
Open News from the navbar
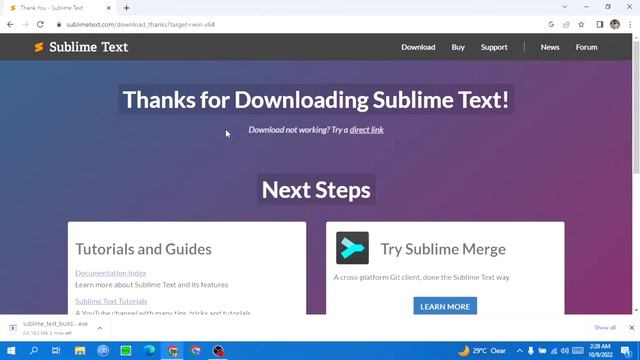coord(550,47)
